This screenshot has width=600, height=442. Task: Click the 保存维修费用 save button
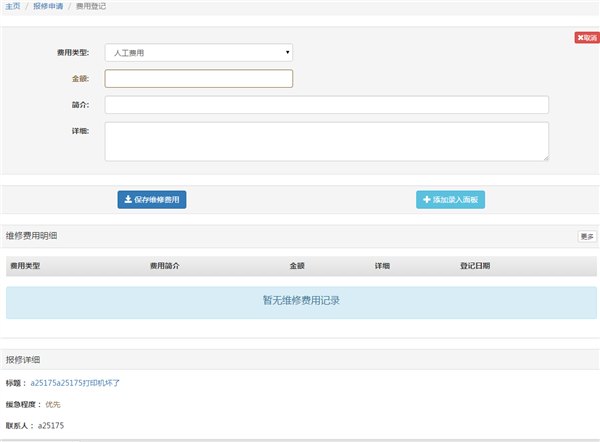tap(152, 199)
